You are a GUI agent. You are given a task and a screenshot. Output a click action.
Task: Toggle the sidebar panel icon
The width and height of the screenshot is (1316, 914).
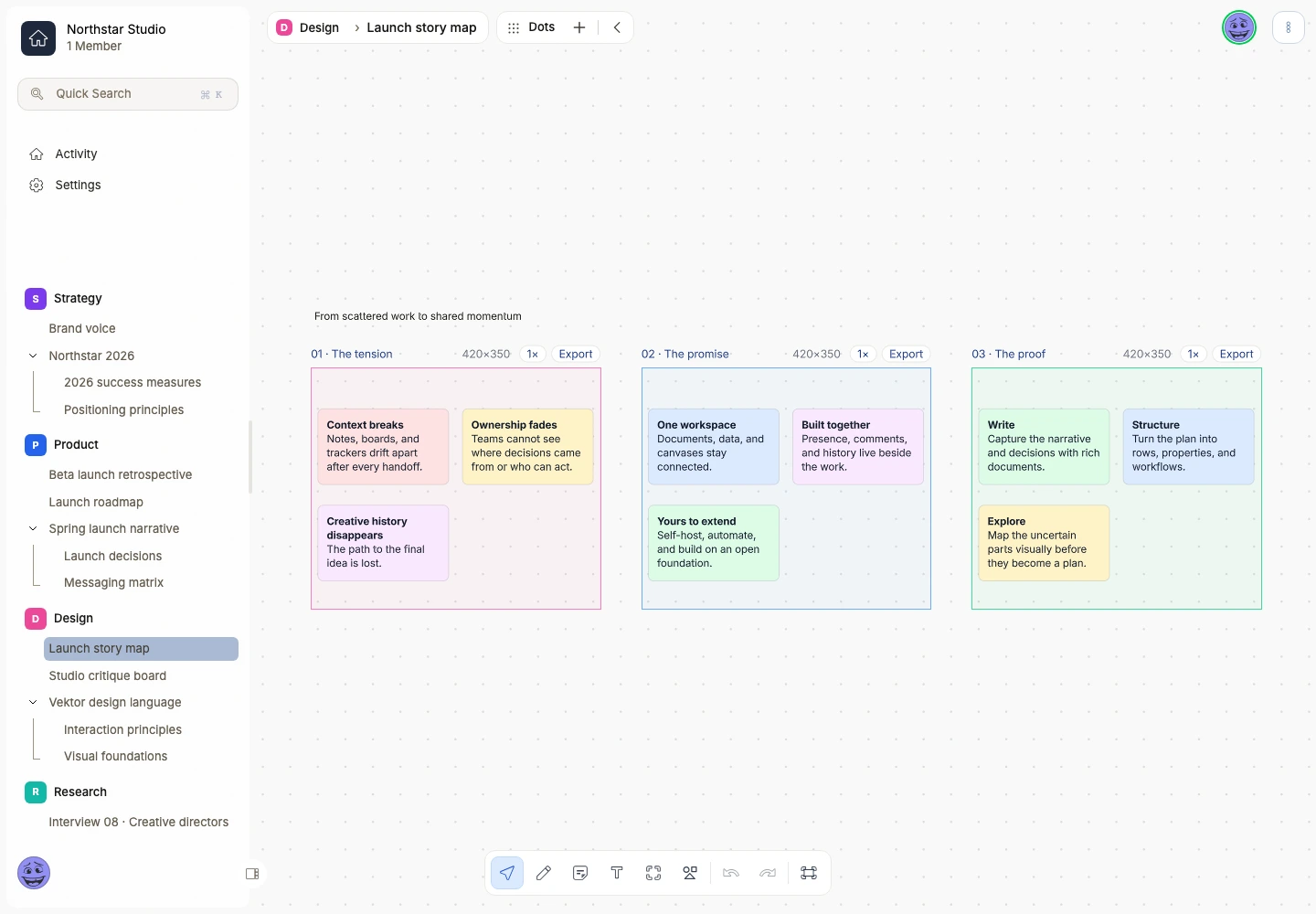(252, 874)
